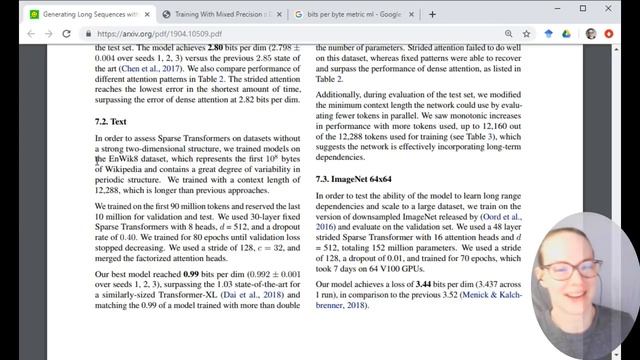This screenshot has height=360, width=640.
Task: Click the '7.3. ImageNet 64x64' heading
Action: click(x=353, y=179)
